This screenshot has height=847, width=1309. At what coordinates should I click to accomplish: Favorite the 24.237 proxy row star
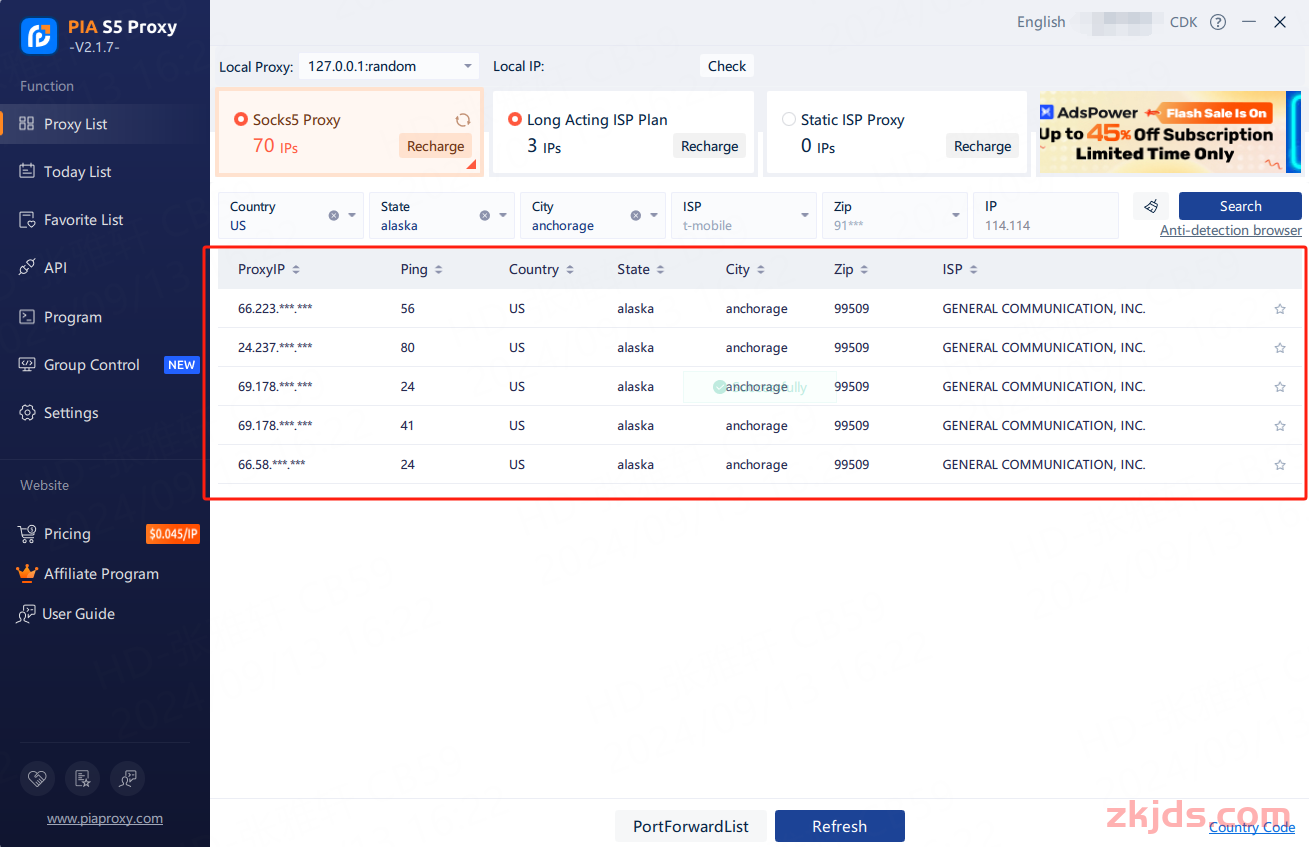point(1280,348)
